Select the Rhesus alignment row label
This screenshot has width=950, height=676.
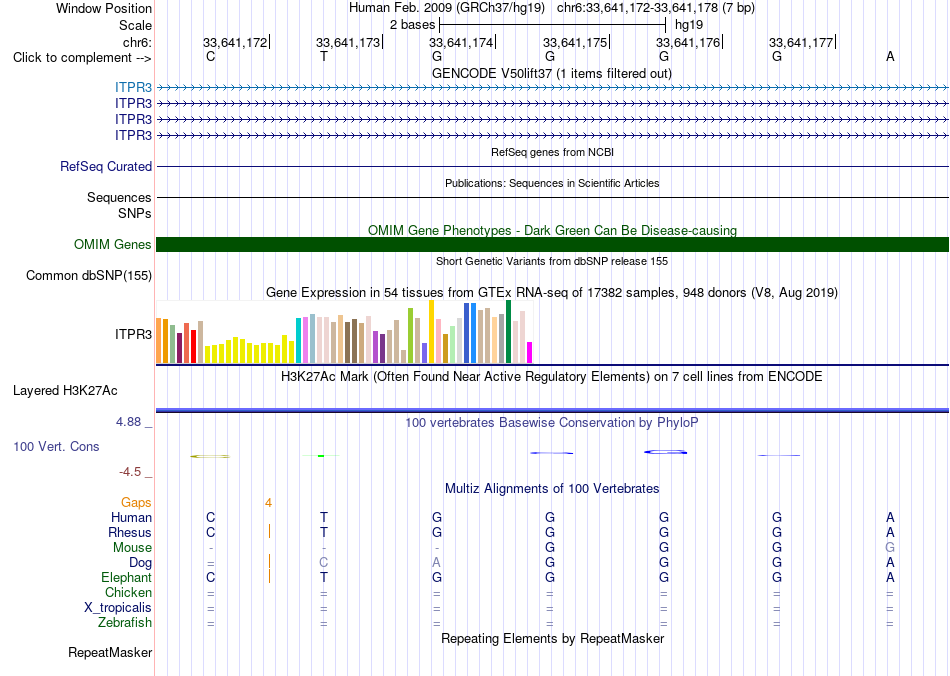(x=130, y=532)
